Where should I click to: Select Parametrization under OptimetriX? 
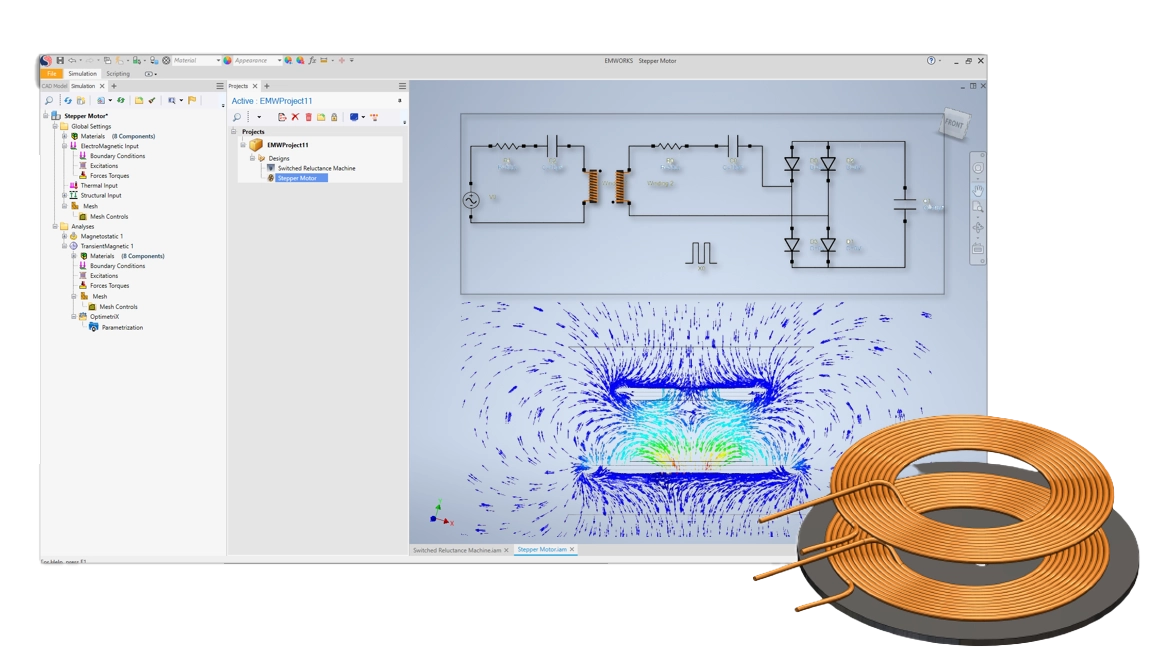tap(122, 328)
